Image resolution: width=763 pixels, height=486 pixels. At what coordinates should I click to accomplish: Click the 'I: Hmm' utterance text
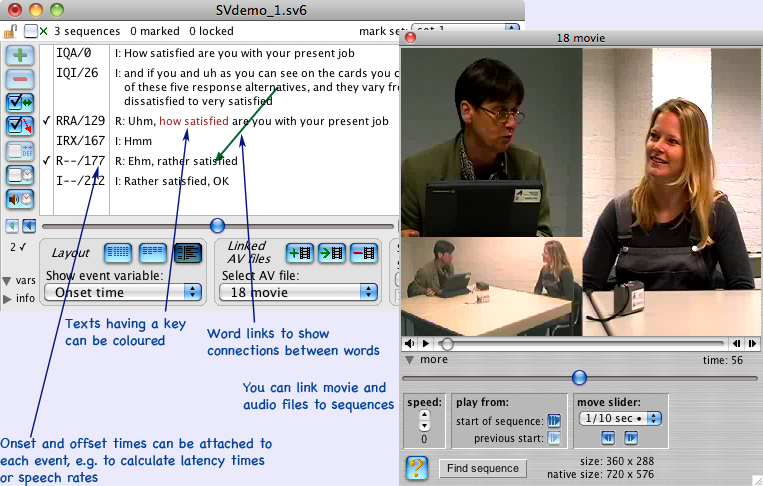(x=133, y=141)
